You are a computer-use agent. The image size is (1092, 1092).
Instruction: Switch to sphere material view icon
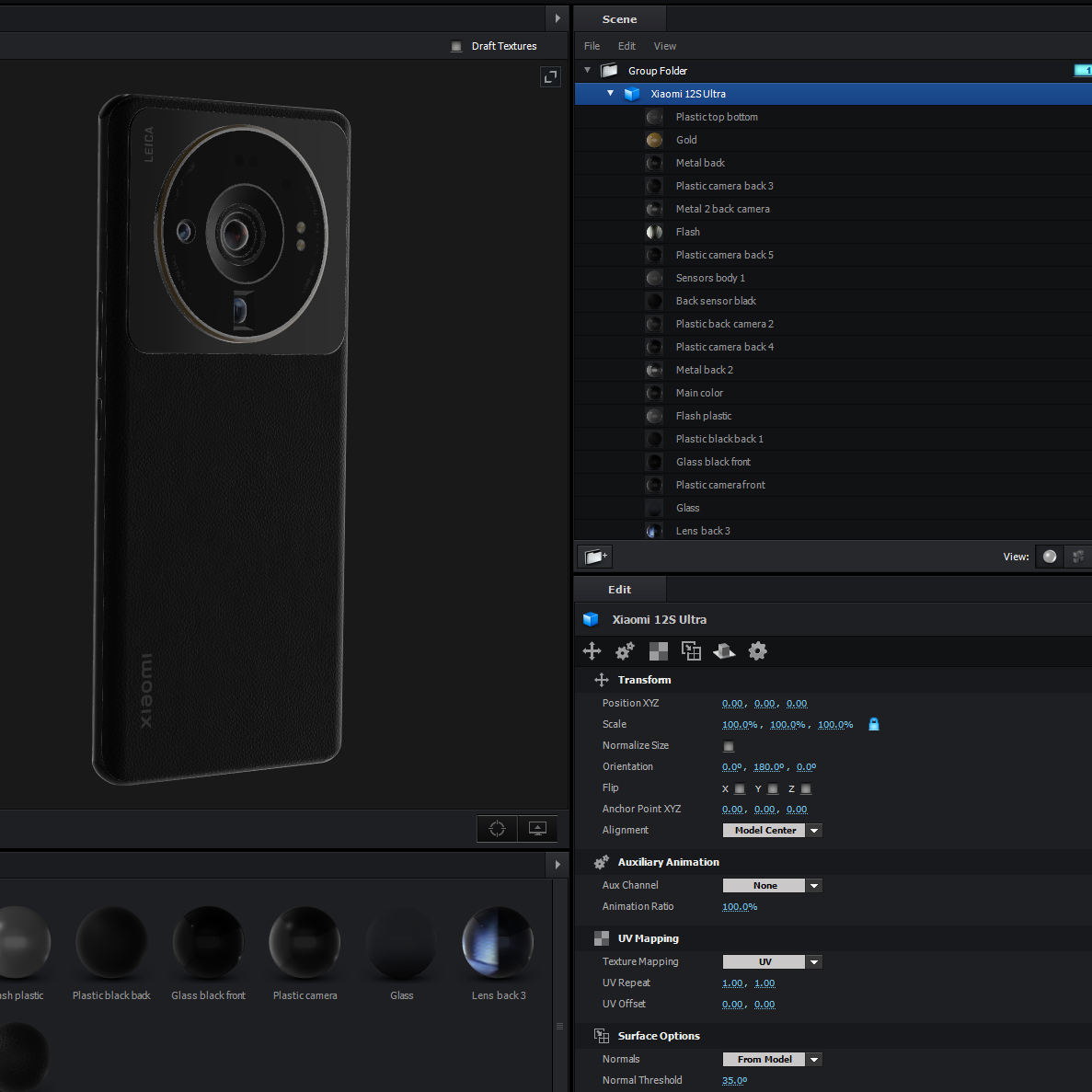point(1050,557)
